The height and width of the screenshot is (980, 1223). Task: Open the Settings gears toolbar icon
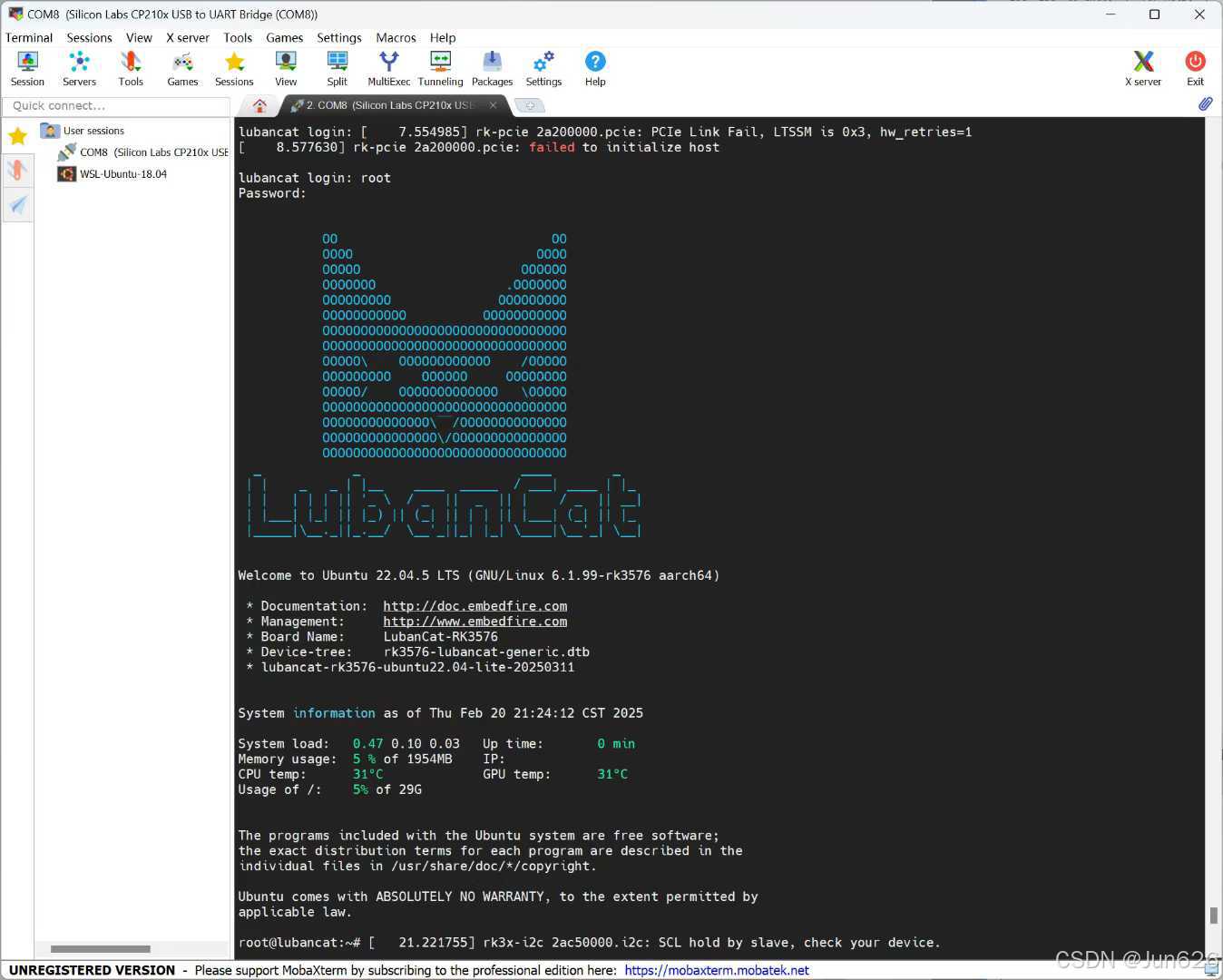pos(543,69)
